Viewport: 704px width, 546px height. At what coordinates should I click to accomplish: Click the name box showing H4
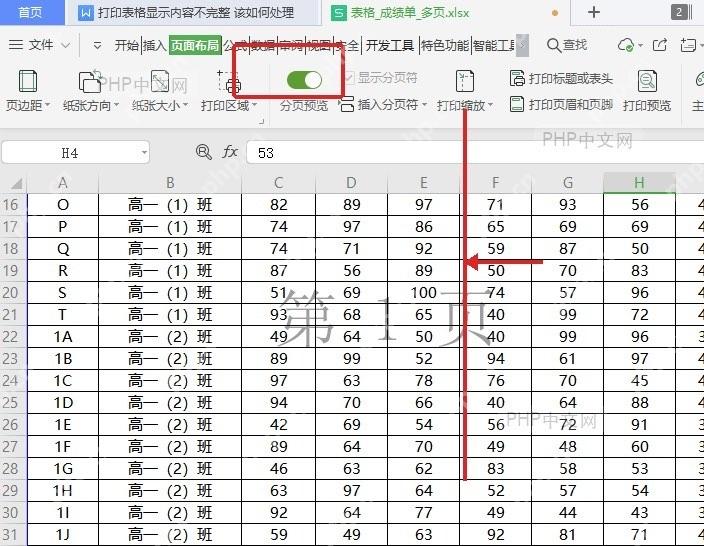[x=70, y=153]
